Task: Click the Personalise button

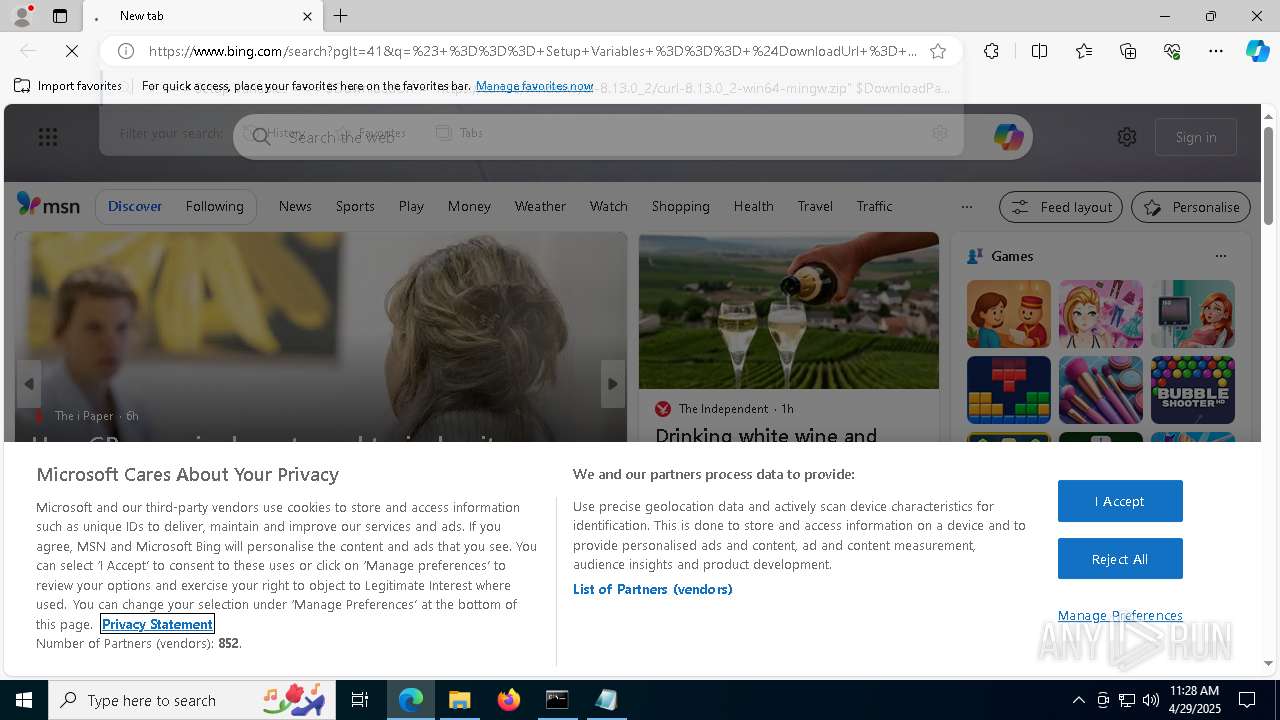Action: tap(1191, 207)
